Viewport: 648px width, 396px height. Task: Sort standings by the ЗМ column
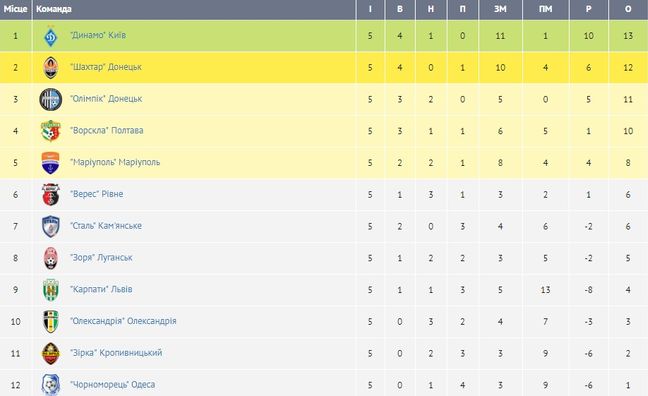pyautogui.click(x=500, y=9)
